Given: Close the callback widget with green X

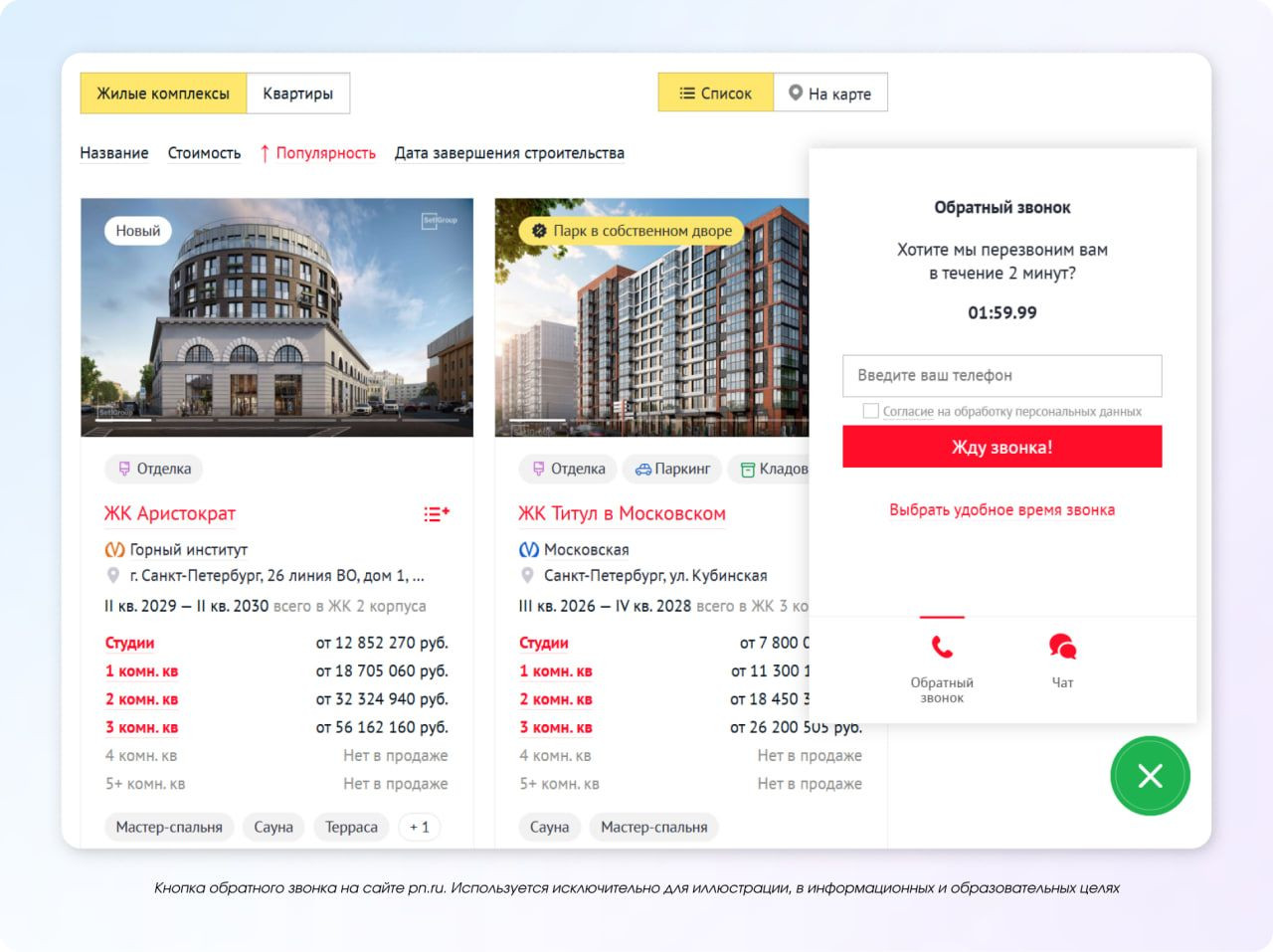Looking at the screenshot, I should [x=1151, y=776].
